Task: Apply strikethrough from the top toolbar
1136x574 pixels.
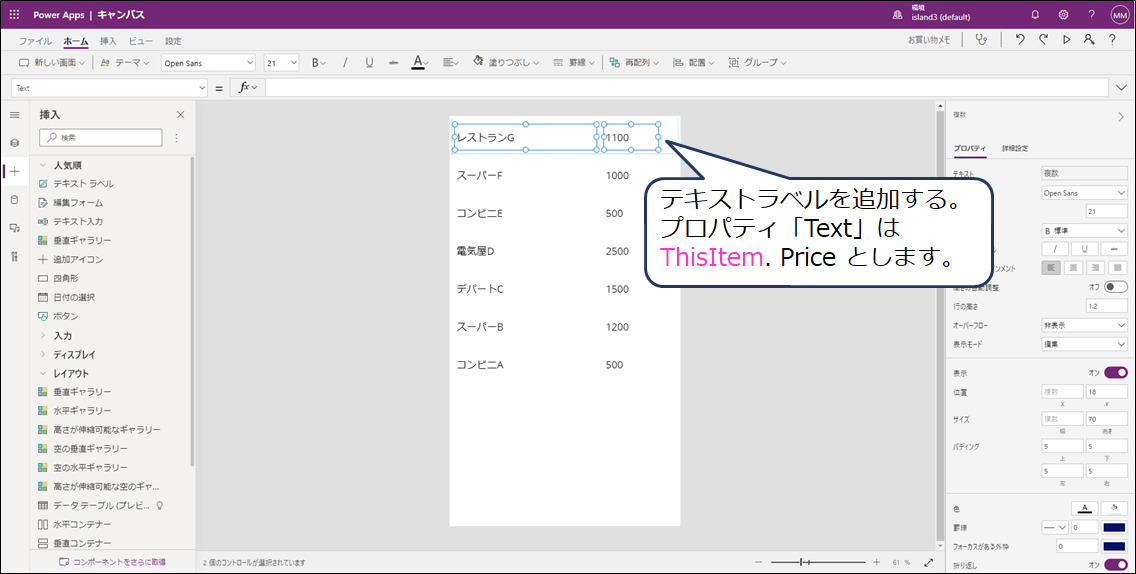Action: click(393, 63)
